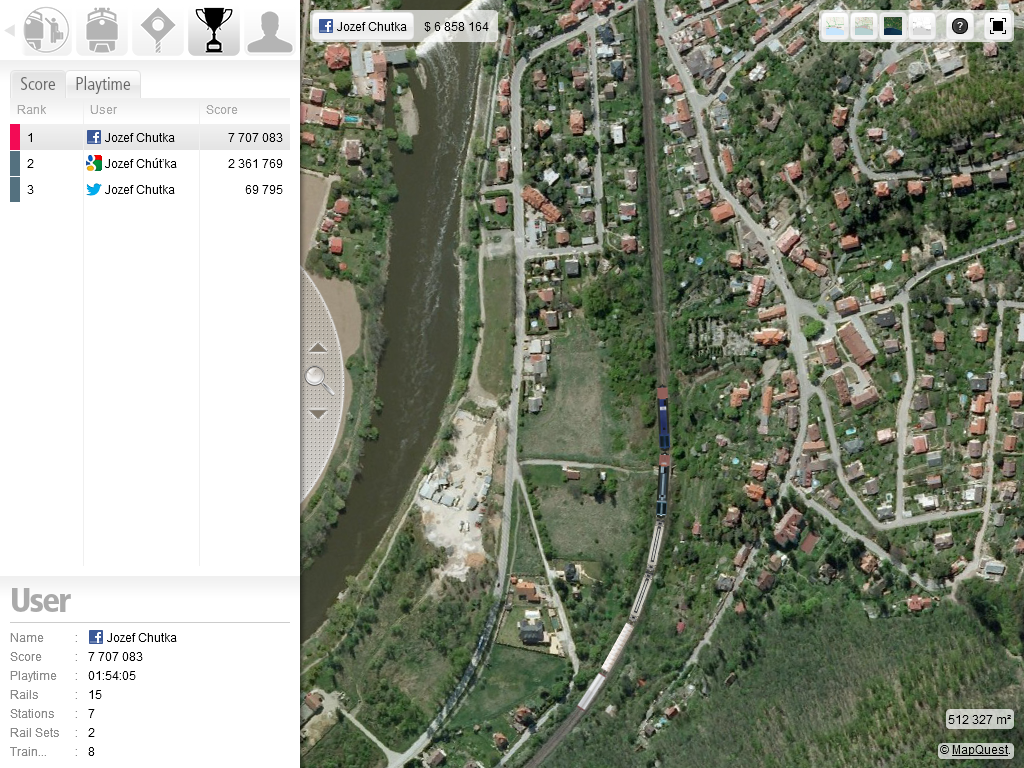Show the help question mark
The width and height of the screenshot is (1024, 768).
(960, 26)
